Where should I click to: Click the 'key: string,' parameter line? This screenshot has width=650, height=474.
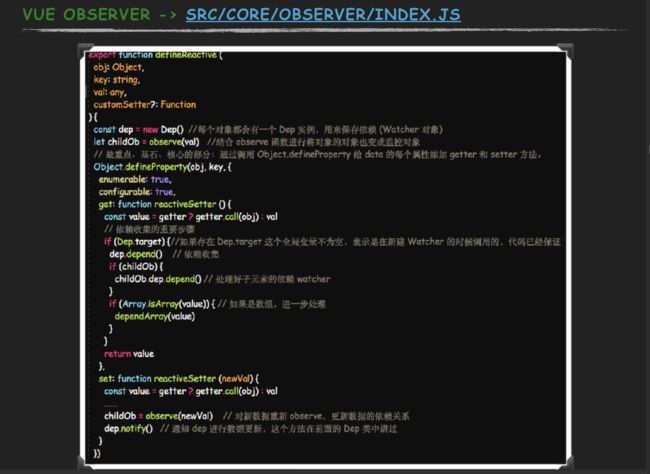[116, 80]
